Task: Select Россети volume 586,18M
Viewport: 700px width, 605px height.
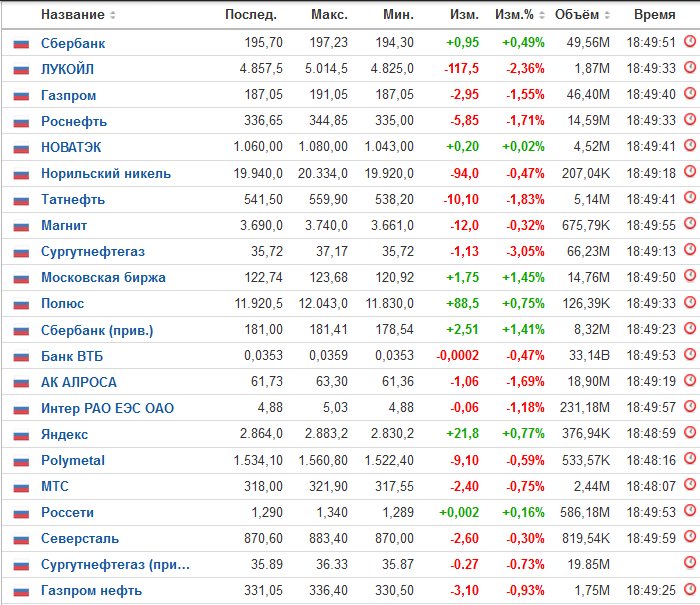Action: click(x=585, y=512)
